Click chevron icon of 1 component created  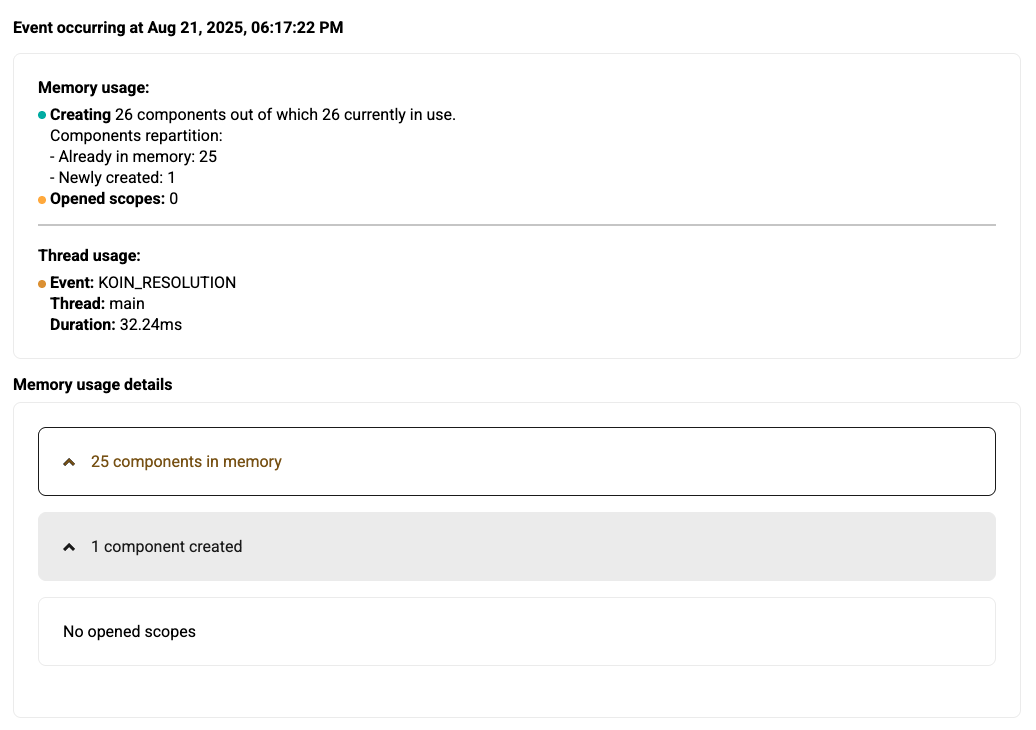[69, 547]
